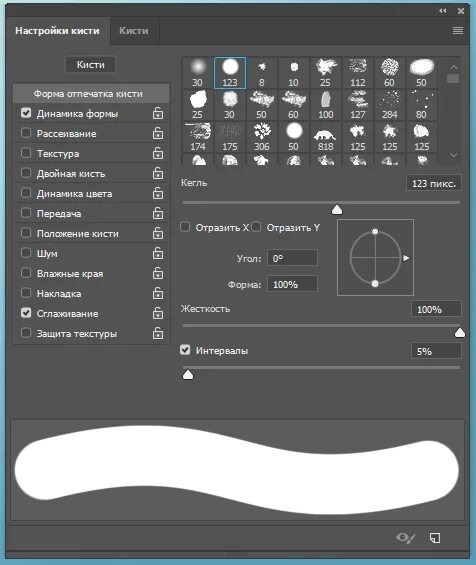Toggle the lock icon beside Двойная кисть
The height and width of the screenshot is (565, 476).
157,173
